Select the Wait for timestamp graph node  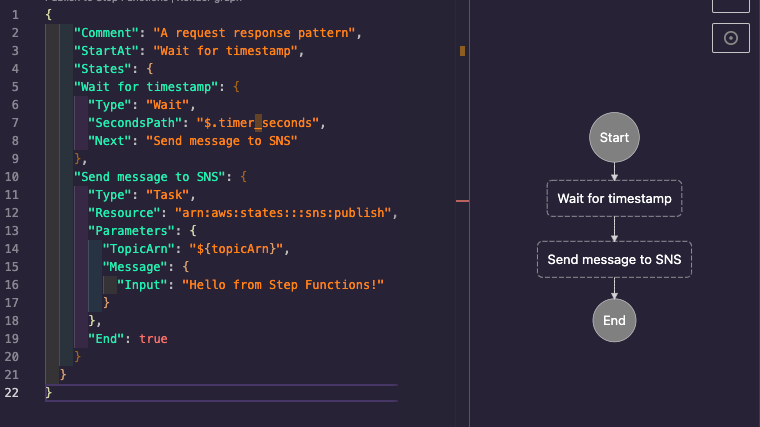click(x=614, y=198)
